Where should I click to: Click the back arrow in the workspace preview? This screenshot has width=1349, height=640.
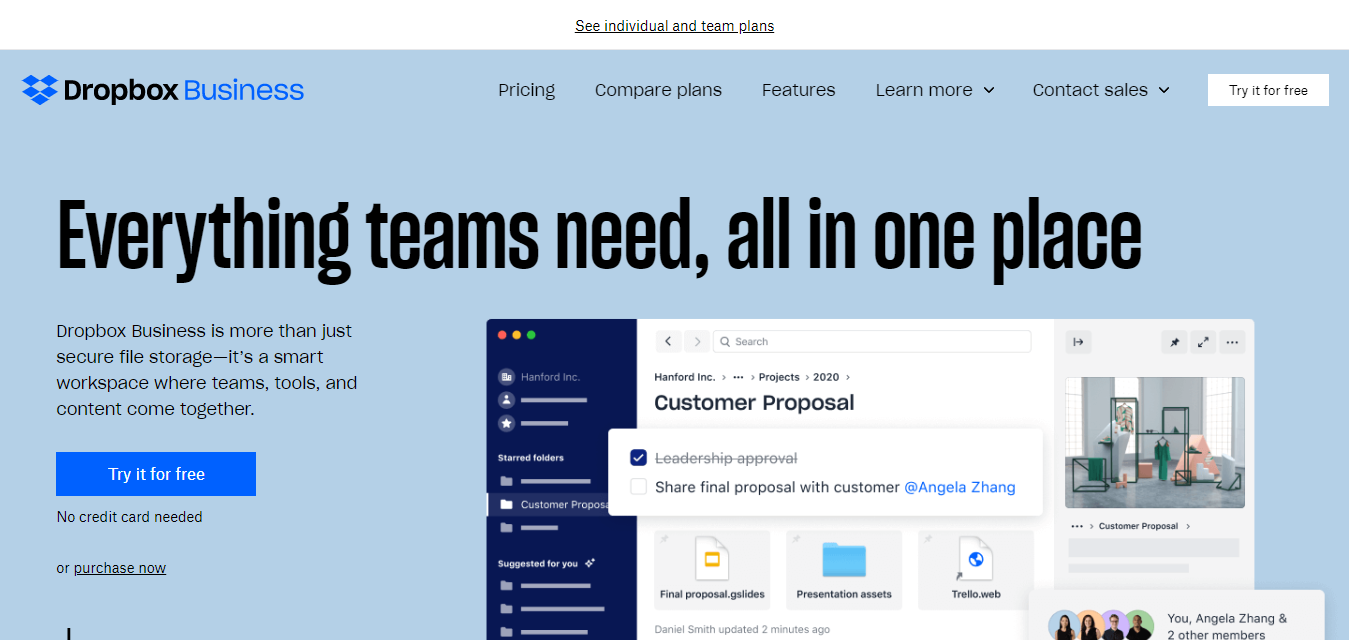pyautogui.click(x=669, y=341)
